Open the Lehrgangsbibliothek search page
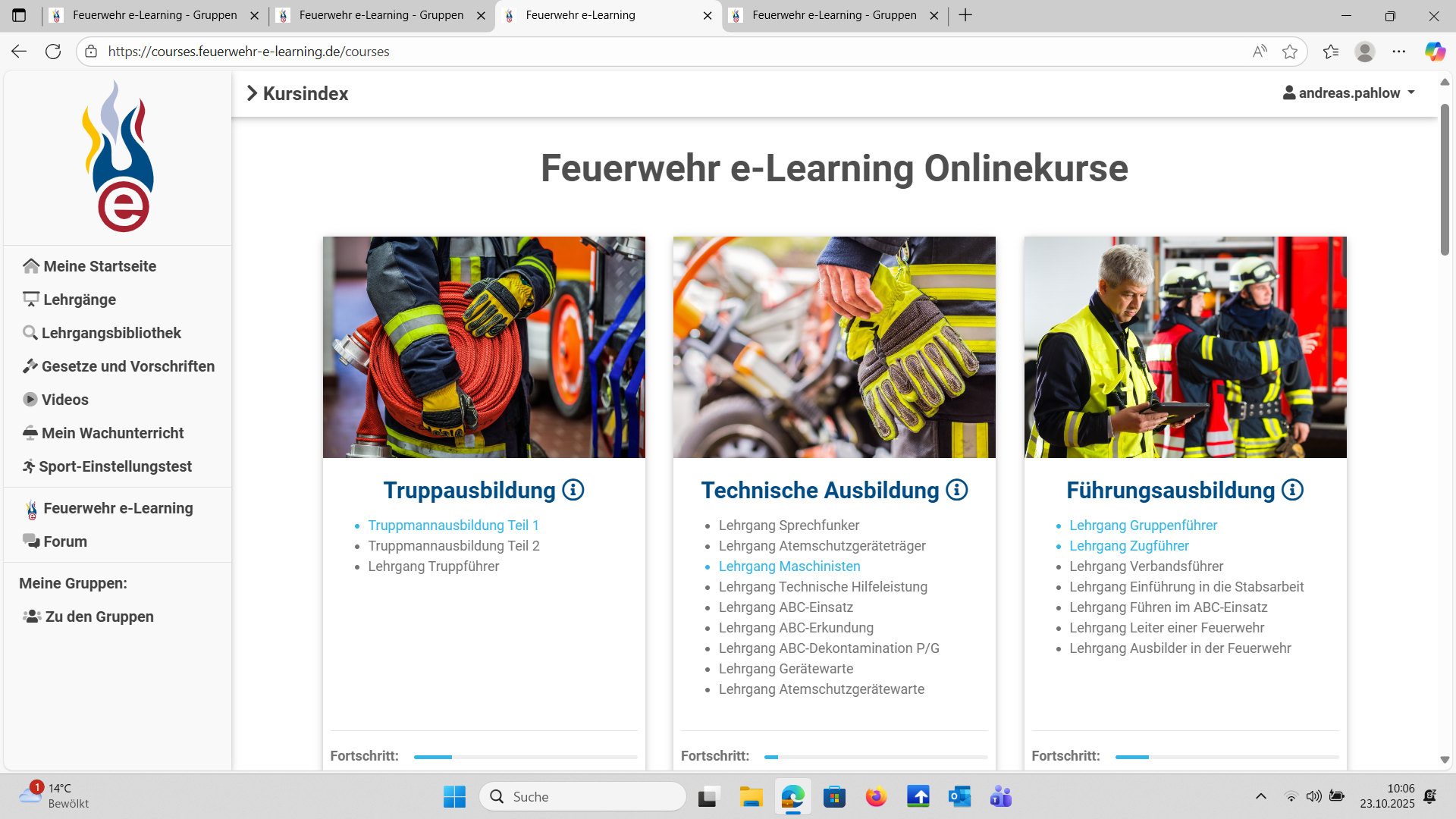1456x819 pixels. click(x=111, y=332)
